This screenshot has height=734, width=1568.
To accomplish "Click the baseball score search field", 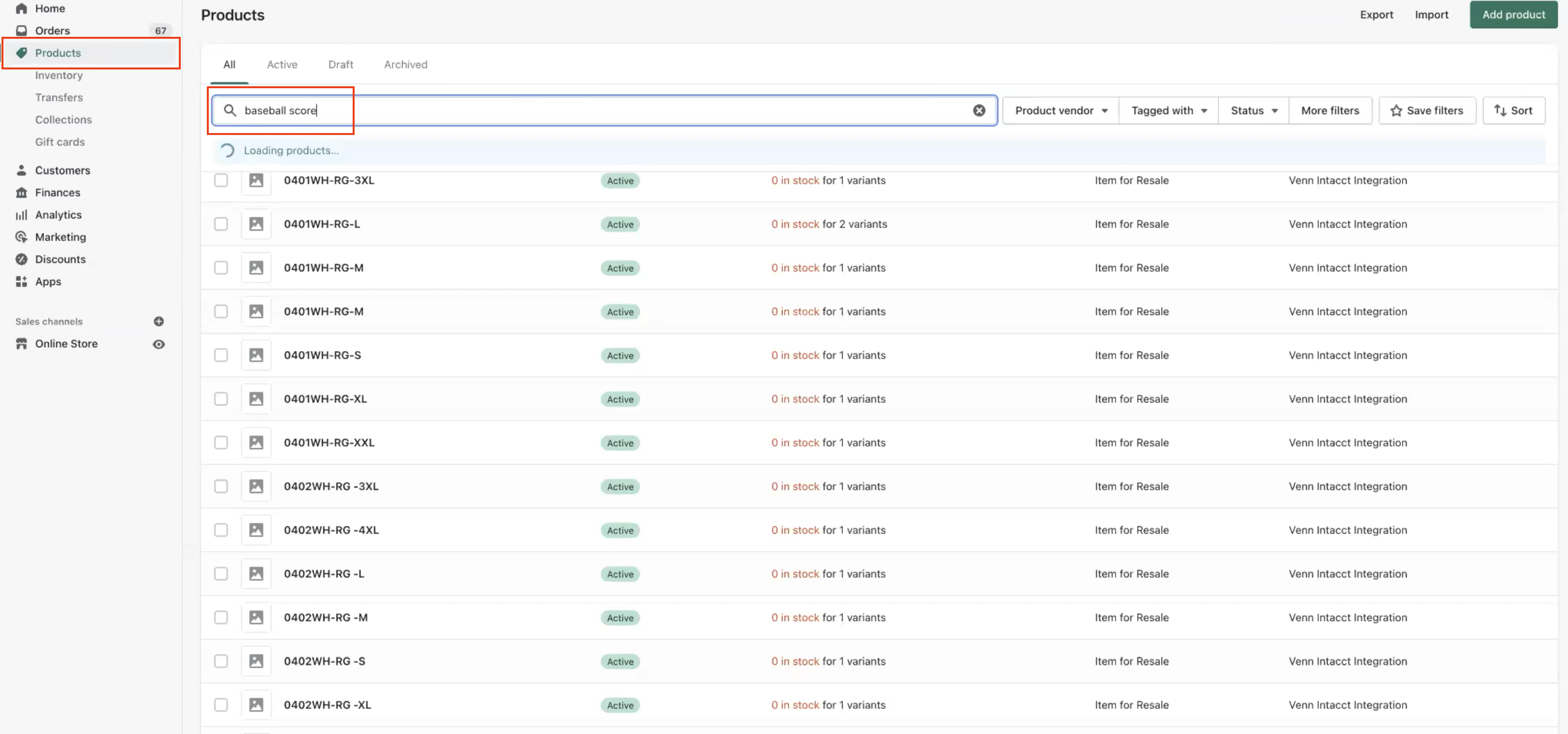I will (x=601, y=110).
